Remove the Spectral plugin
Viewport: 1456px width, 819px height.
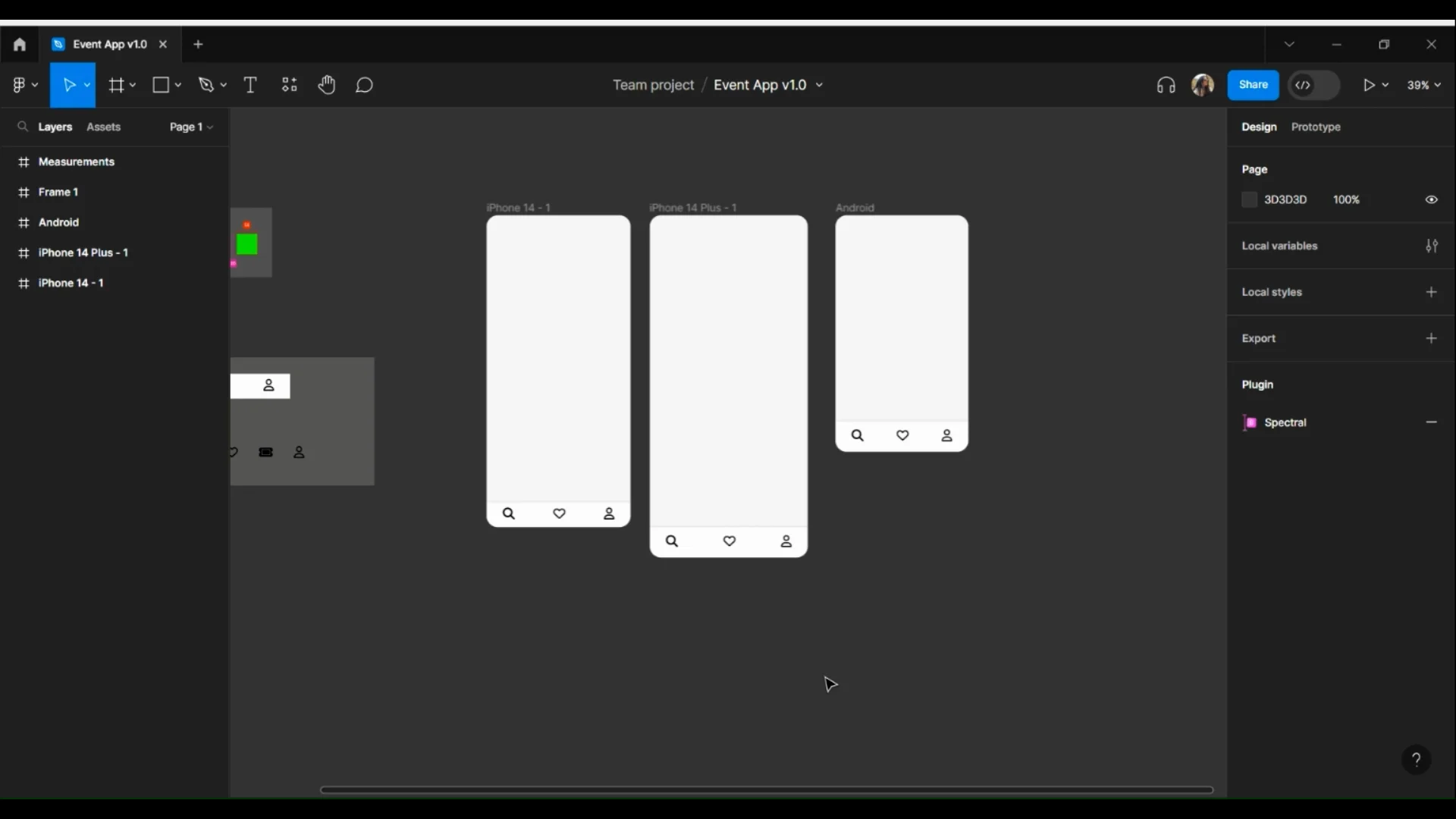[1432, 422]
